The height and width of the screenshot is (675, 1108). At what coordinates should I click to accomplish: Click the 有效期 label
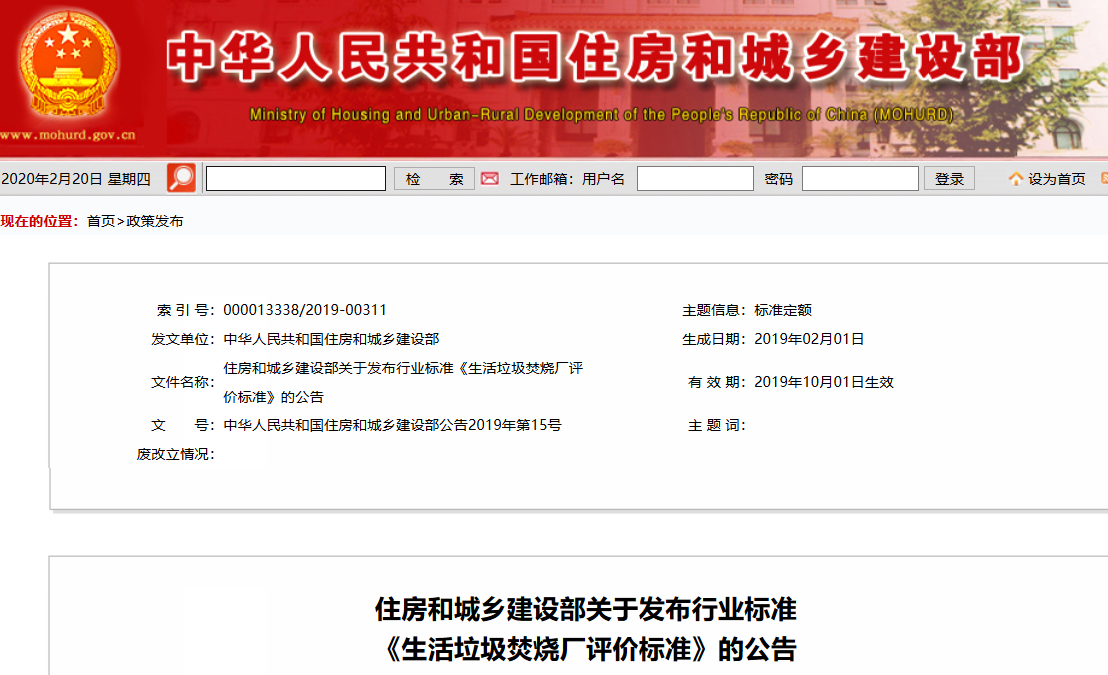pyautogui.click(x=717, y=382)
